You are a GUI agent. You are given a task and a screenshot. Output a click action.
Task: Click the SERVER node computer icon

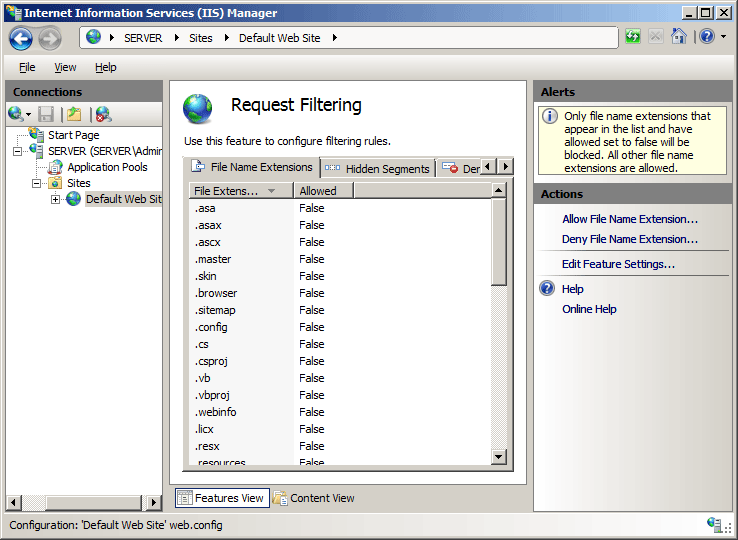tap(37, 151)
